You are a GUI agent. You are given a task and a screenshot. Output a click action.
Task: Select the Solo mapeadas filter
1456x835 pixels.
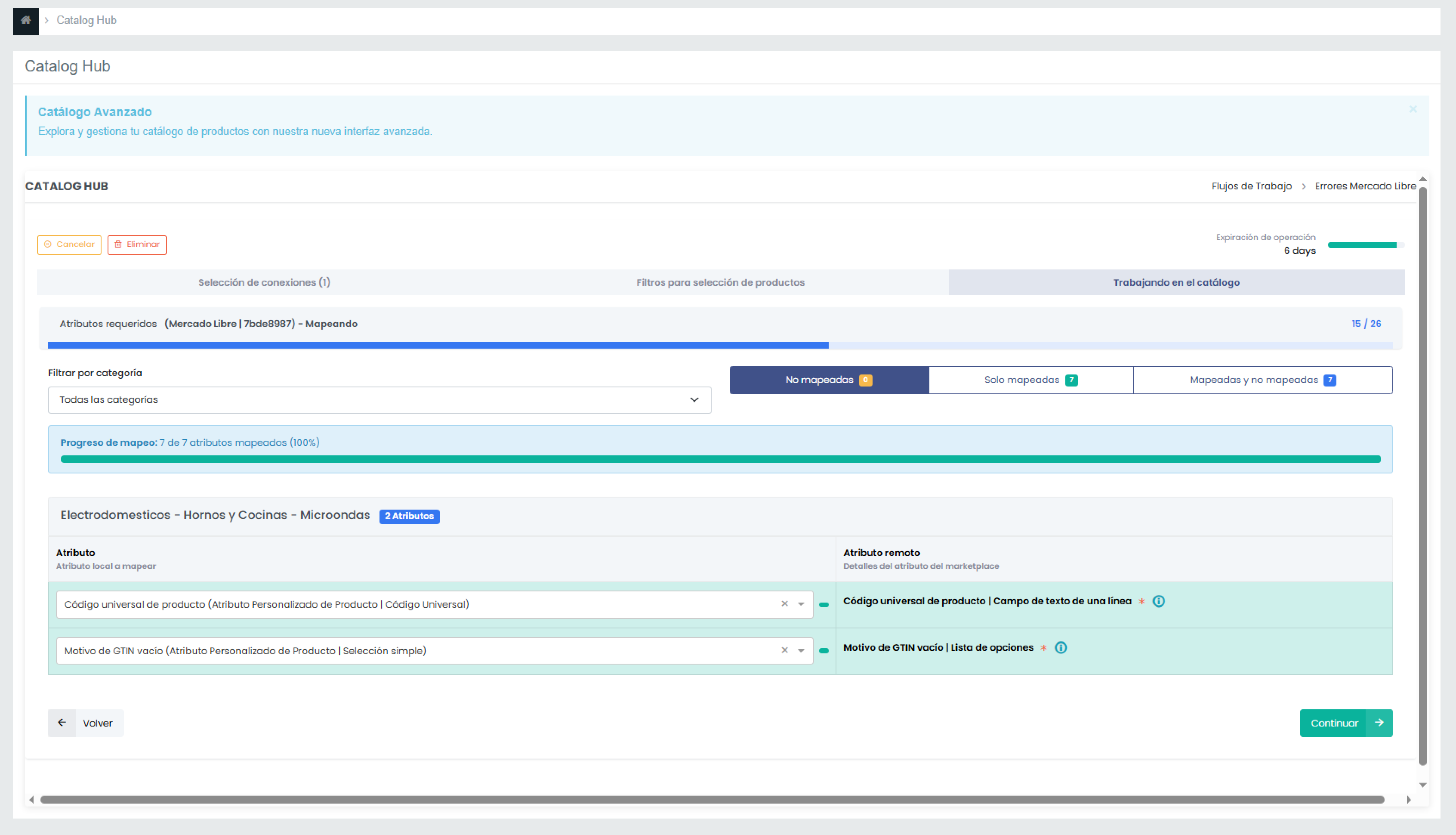[x=1030, y=380]
